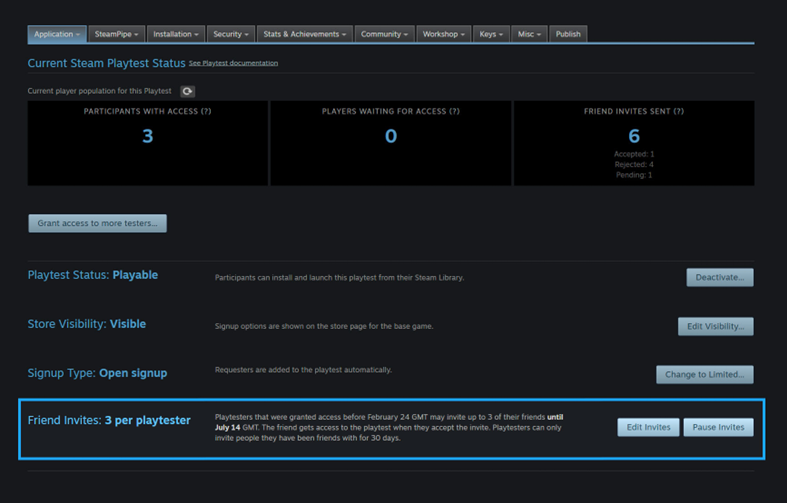Click the Edit Visibility button
This screenshot has height=503, width=787.
715,326
